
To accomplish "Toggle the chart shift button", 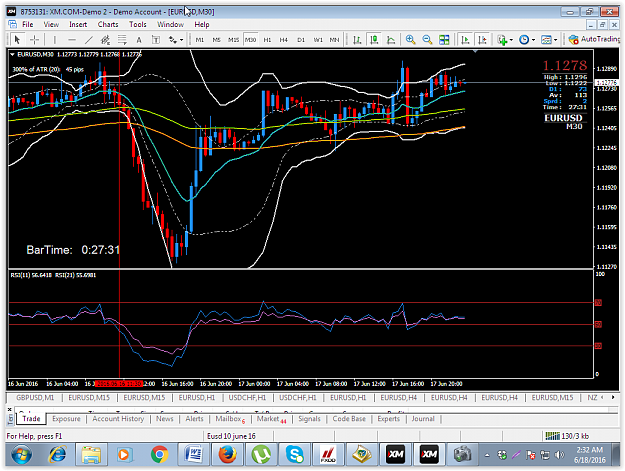I will click(x=482, y=39).
